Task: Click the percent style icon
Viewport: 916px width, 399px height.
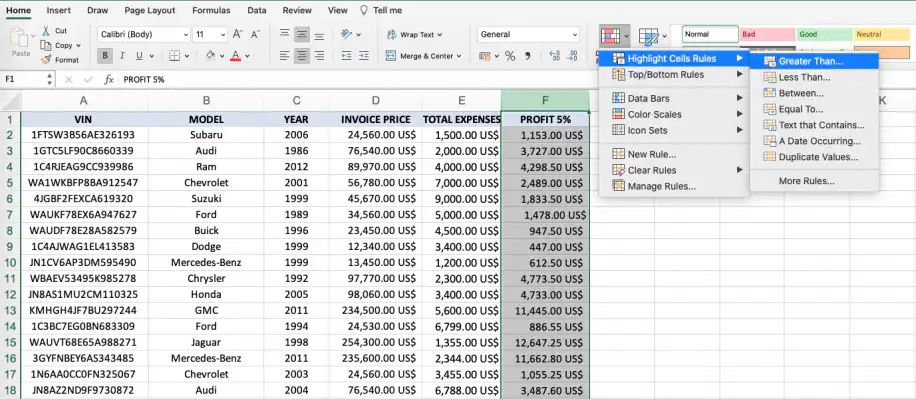Action: point(510,56)
